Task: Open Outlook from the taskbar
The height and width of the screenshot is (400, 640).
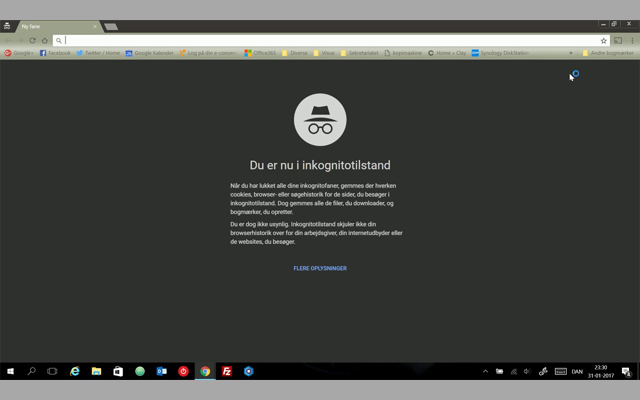Action: pyautogui.click(x=161, y=371)
